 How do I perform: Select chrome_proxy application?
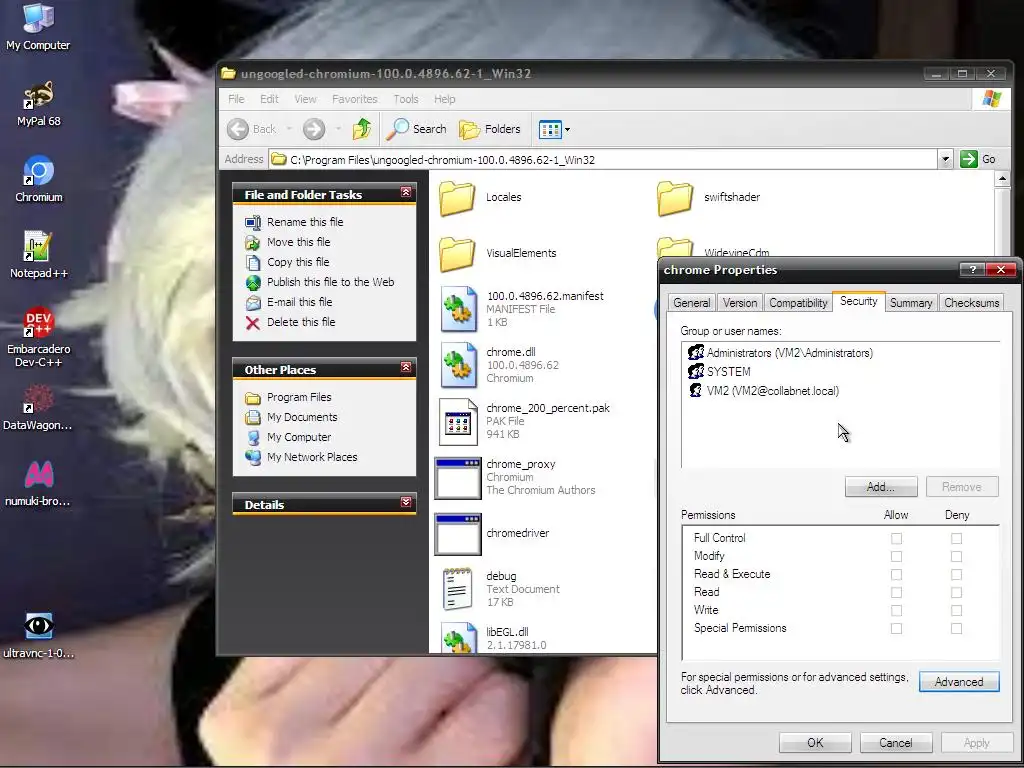516,477
